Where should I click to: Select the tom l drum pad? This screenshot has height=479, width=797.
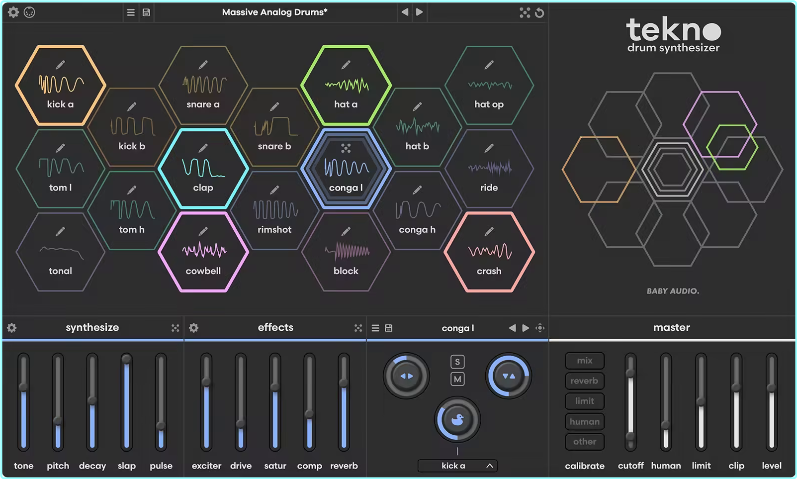pyautogui.click(x=60, y=169)
